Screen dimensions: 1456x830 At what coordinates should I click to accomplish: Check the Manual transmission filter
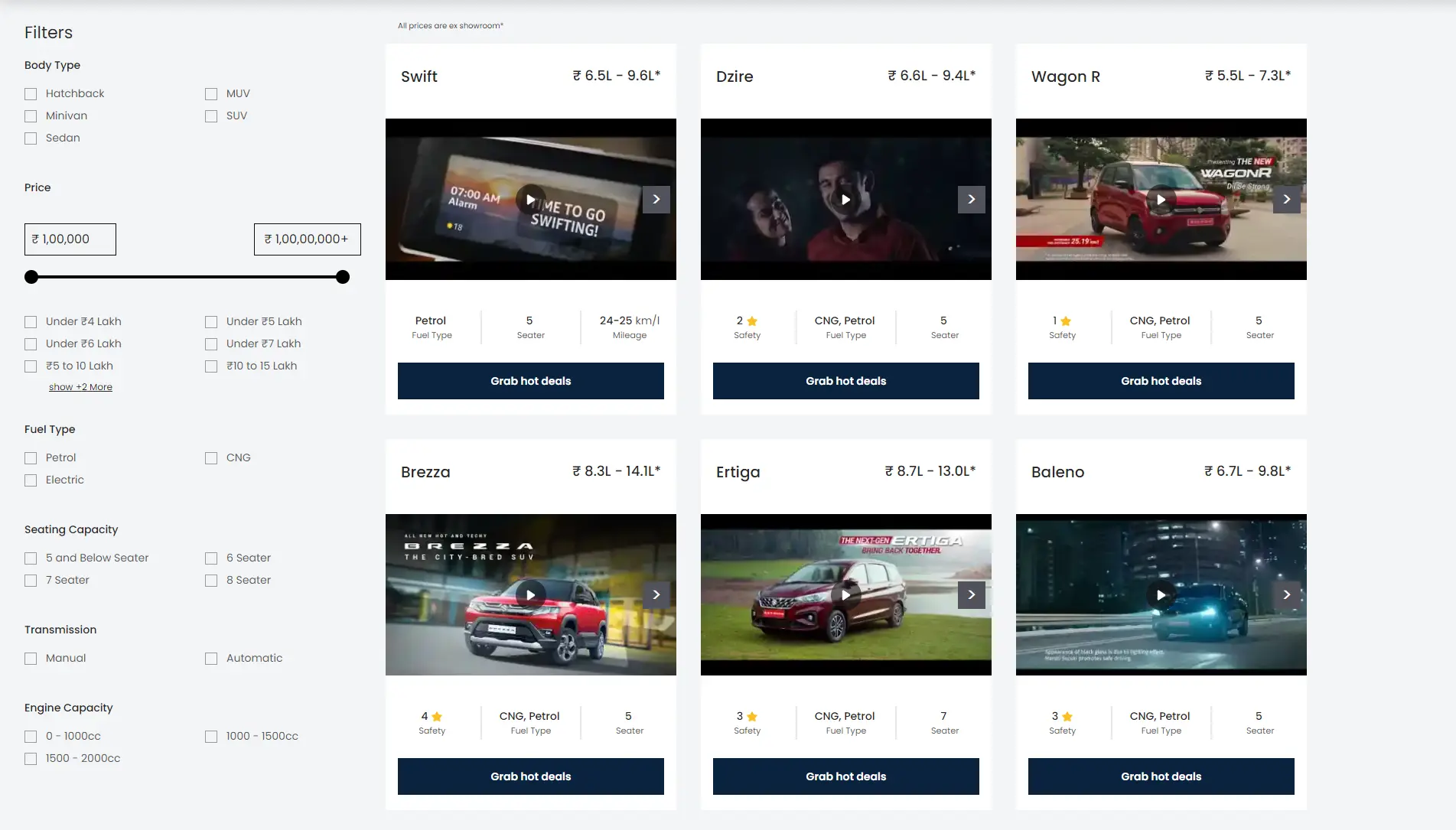coord(31,659)
